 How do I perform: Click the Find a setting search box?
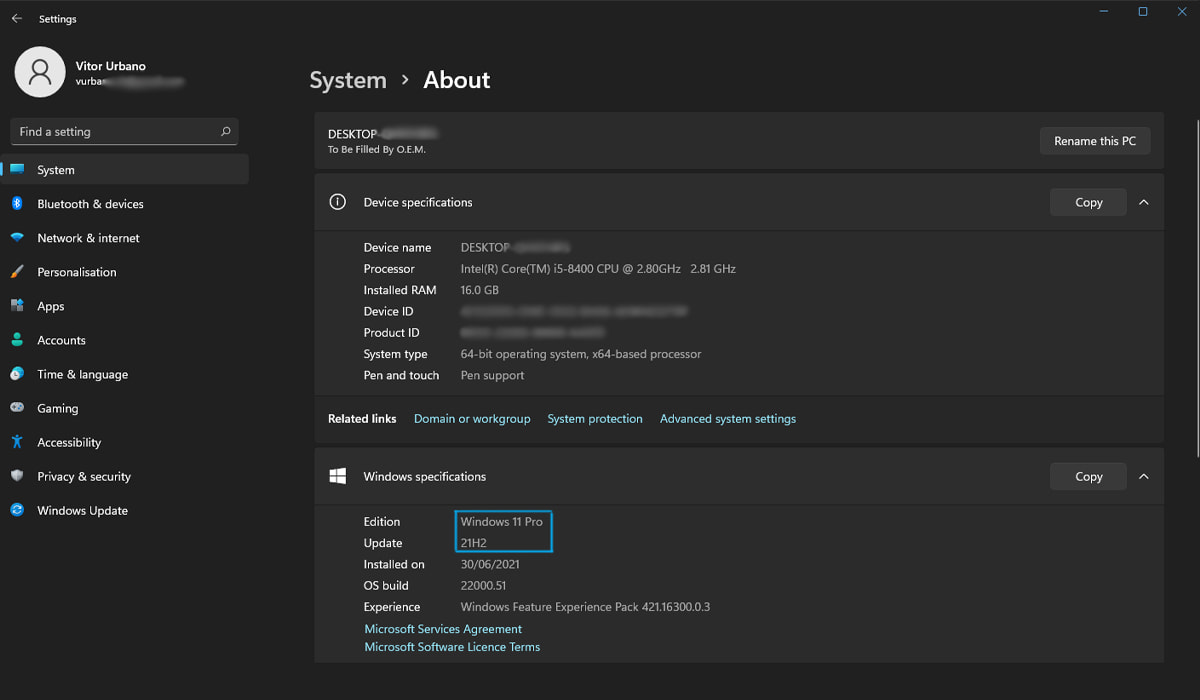(115, 132)
